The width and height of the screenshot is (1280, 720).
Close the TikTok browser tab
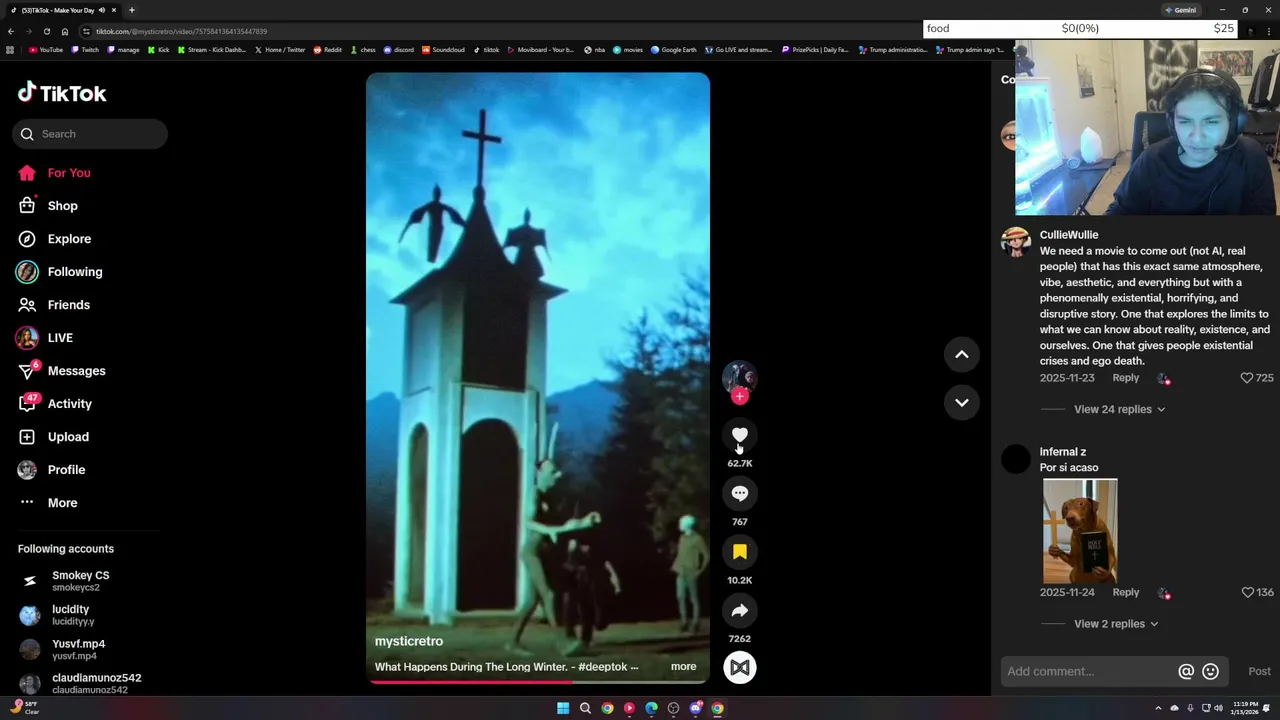tap(114, 10)
